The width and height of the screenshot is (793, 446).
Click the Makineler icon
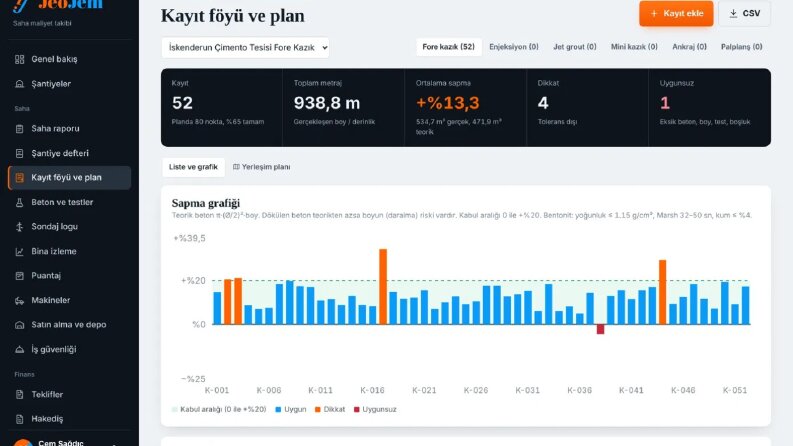point(19,300)
